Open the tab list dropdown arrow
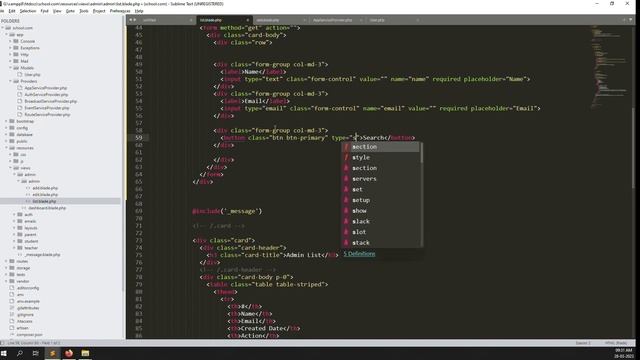The image size is (640, 360). coord(631,20)
